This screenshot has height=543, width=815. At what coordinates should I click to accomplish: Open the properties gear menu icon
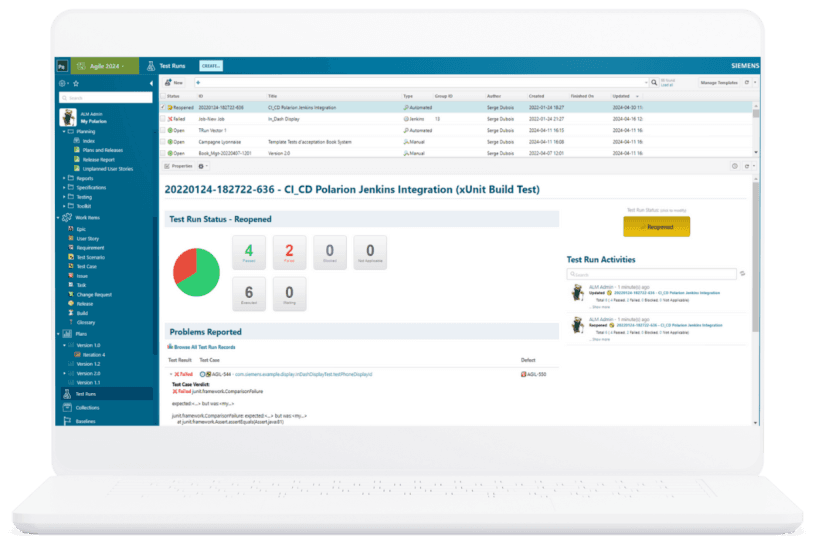point(202,166)
